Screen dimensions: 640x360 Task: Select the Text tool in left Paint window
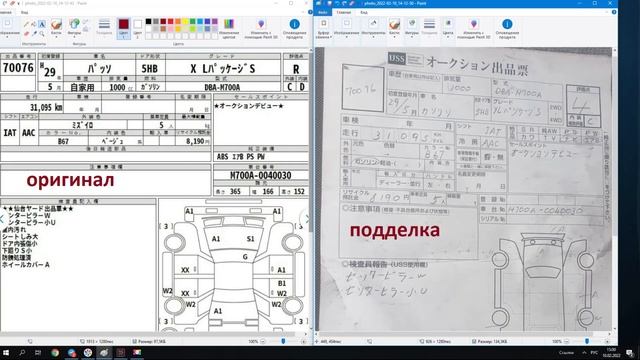[42, 24]
